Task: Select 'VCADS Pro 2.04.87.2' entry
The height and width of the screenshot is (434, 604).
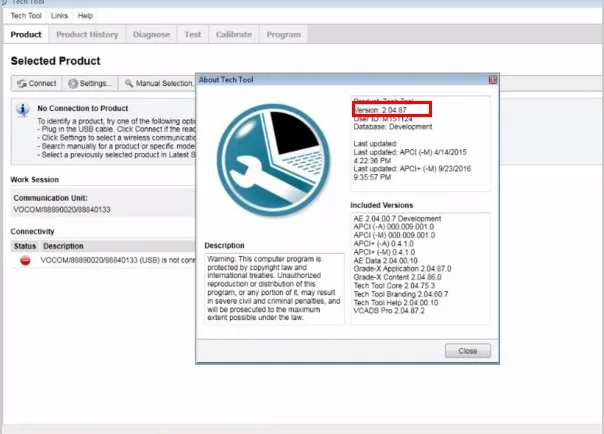Action: tap(389, 311)
